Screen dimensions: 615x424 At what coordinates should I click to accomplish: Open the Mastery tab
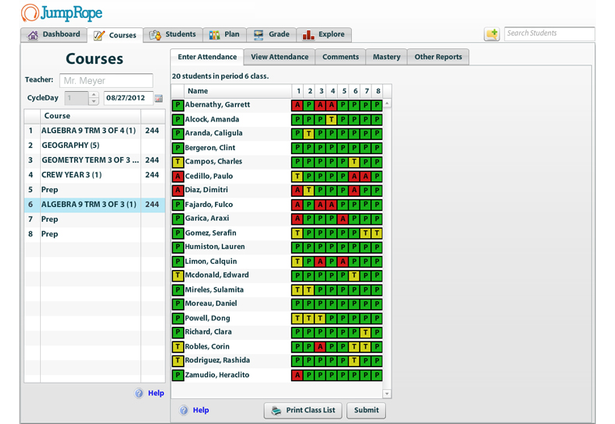tap(386, 57)
